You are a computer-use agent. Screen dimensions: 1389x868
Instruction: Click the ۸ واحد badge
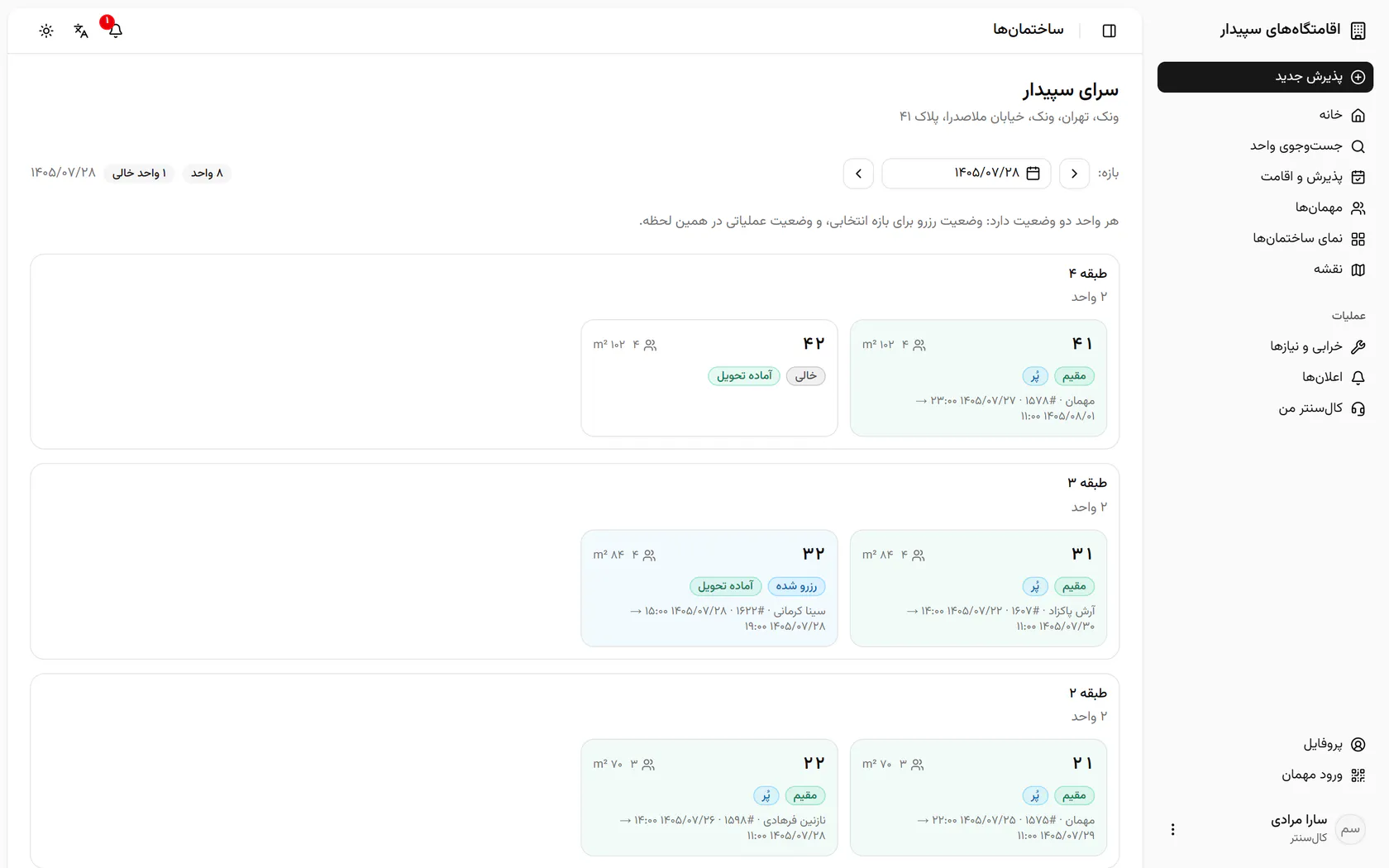[x=207, y=174]
